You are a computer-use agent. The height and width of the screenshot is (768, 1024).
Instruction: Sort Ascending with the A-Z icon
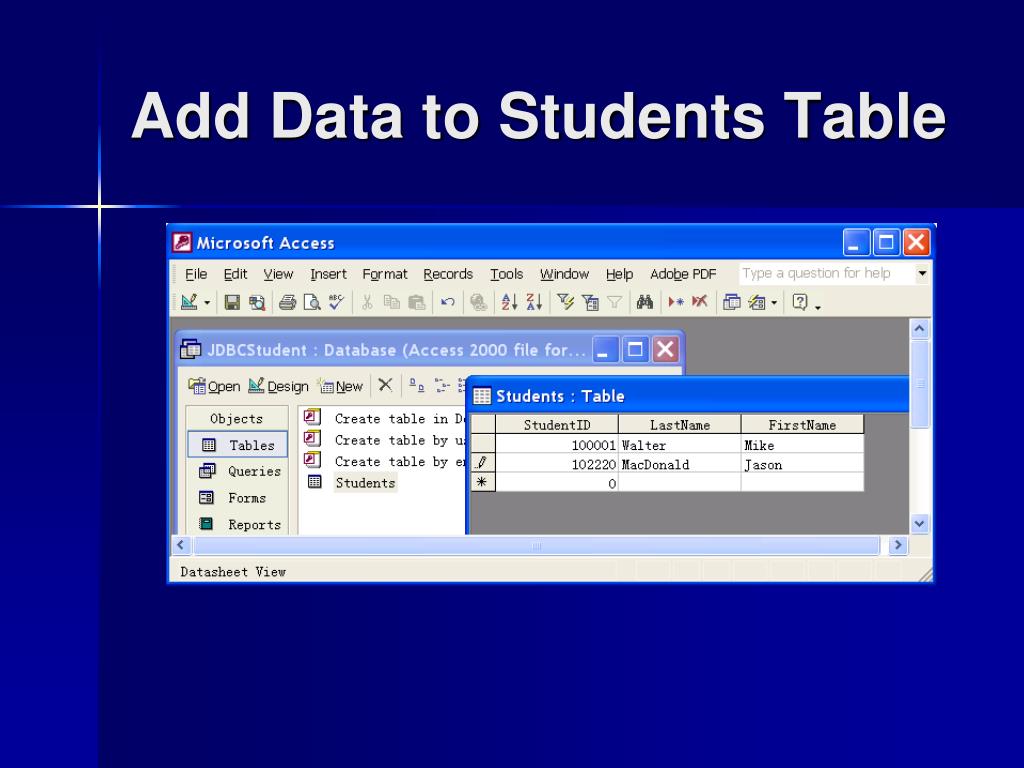pyautogui.click(x=509, y=302)
